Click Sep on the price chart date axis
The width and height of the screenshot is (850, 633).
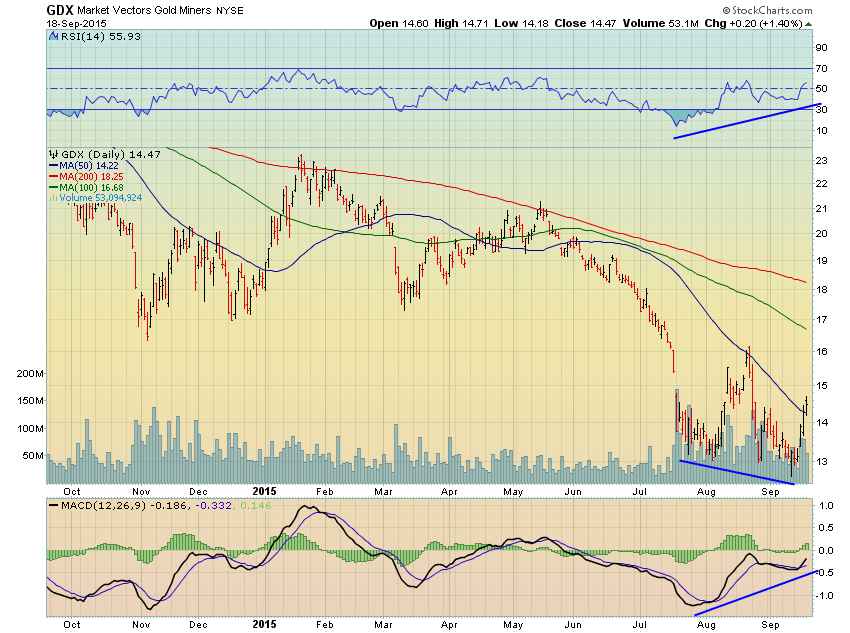pos(770,492)
